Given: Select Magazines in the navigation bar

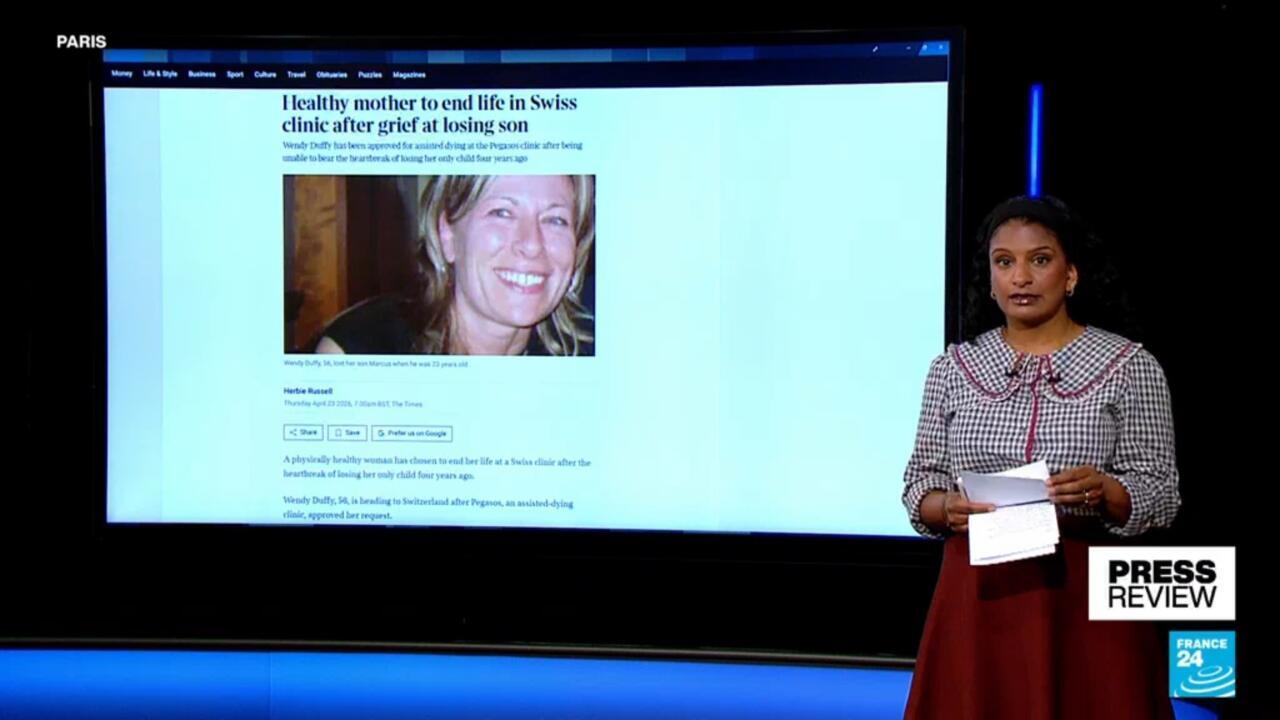Looking at the screenshot, I should point(409,74).
